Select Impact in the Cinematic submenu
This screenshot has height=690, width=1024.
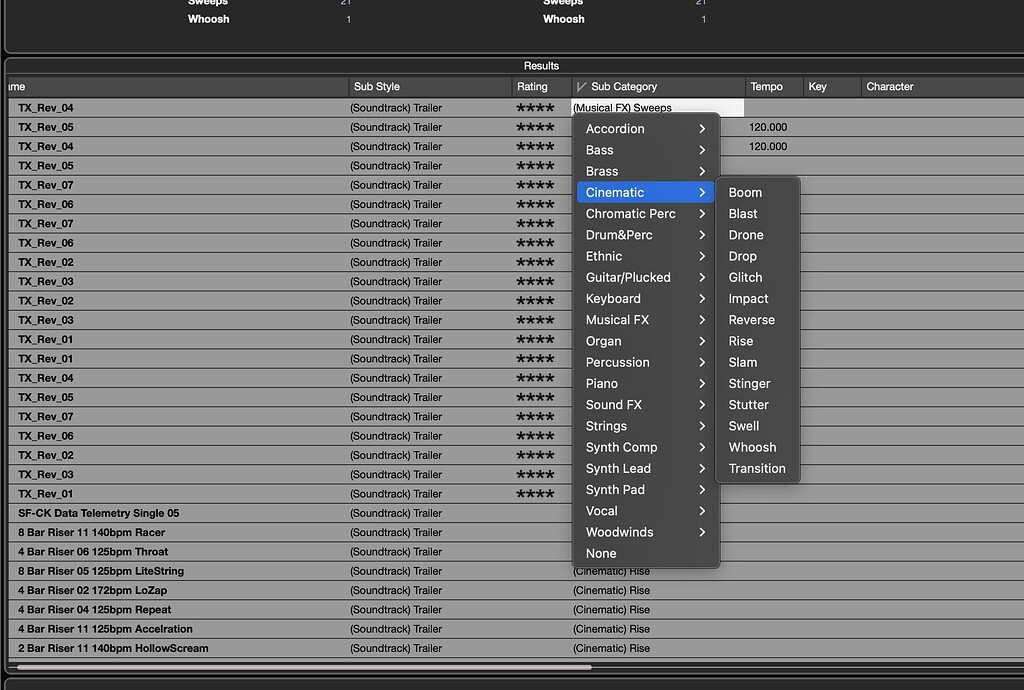(x=749, y=298)
